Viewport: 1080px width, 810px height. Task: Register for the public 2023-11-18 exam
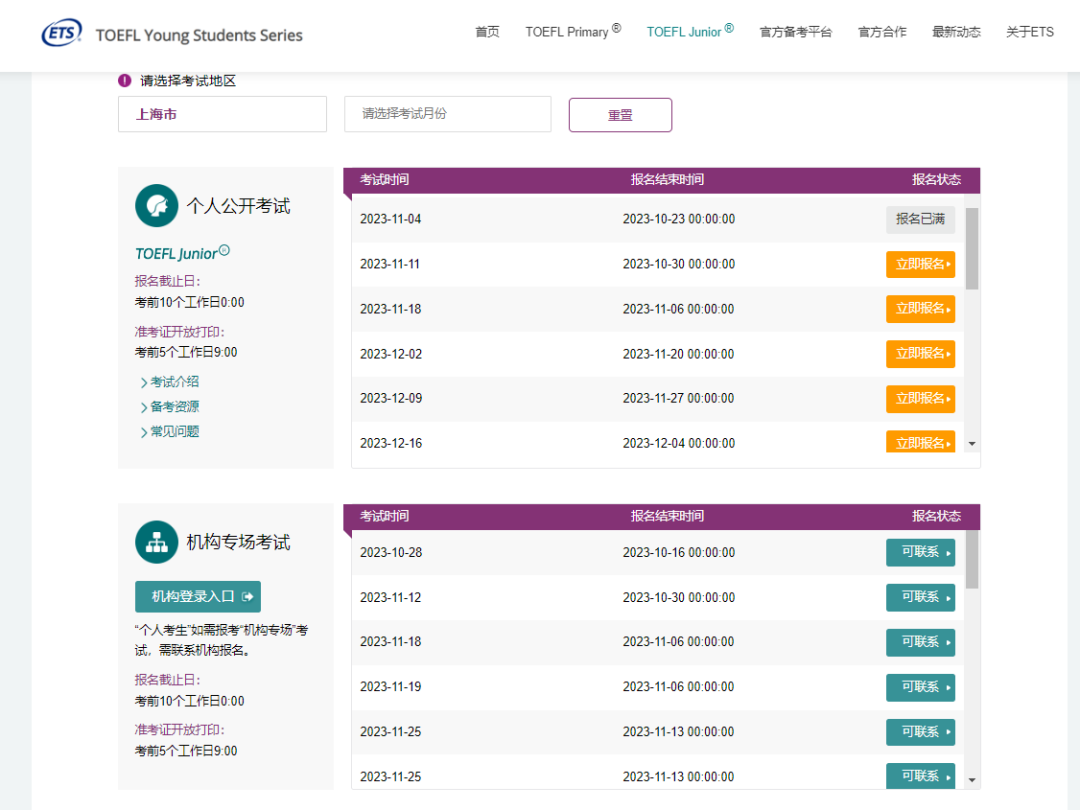pyautogui.click(x=920, y=309)
